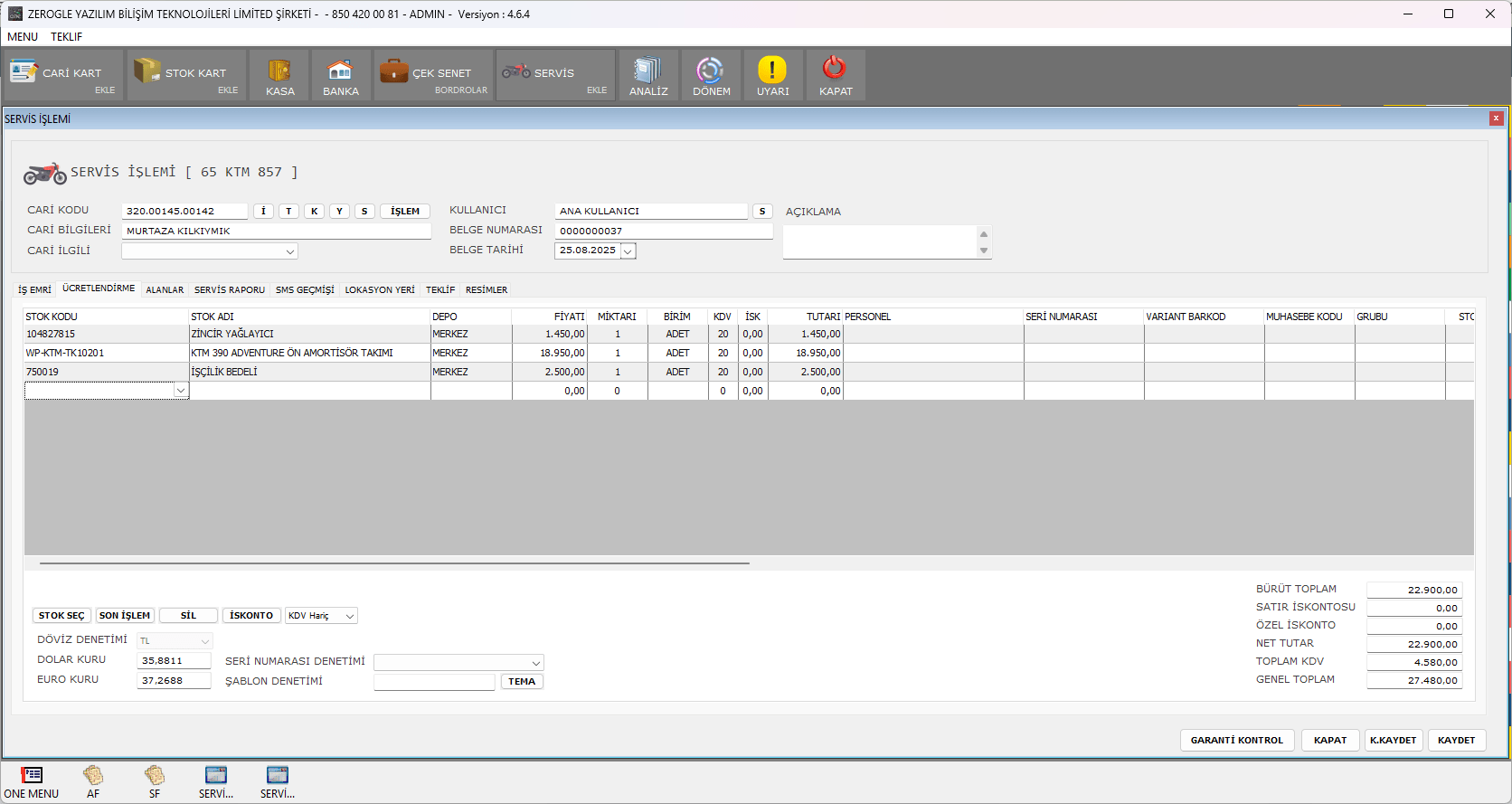Open the Servis motorcycle toolbar icon
This screenshot has height=804, width=1512.
(x=516, y=71)
